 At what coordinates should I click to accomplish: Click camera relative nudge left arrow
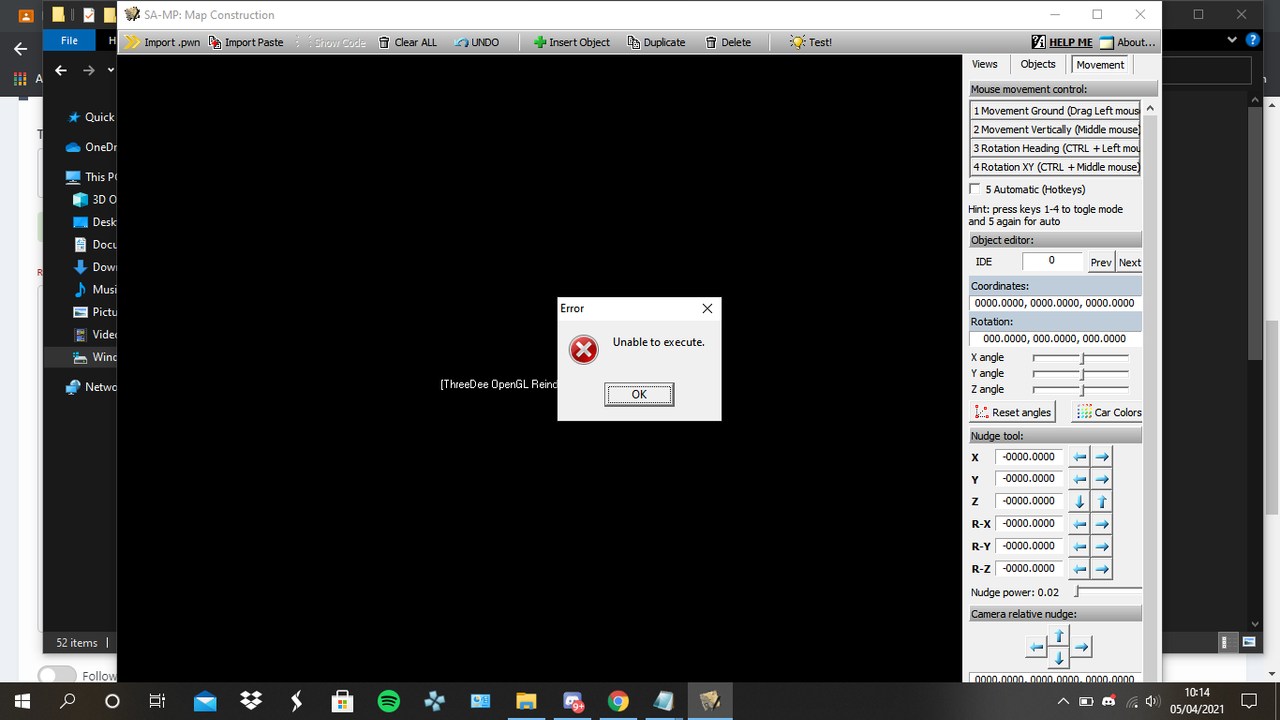click(1037, 647)
